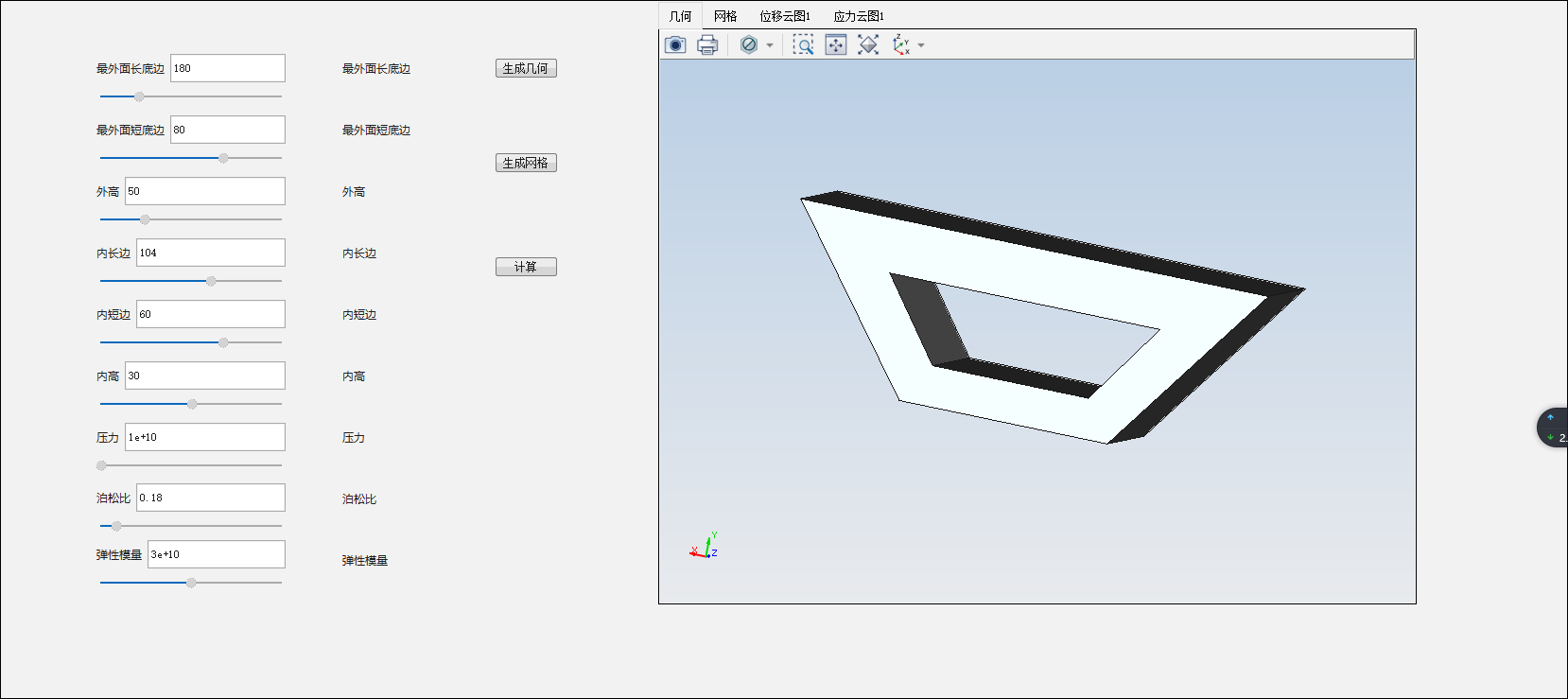1568x699 pixels.
Task: Click the 内高 input field with 30
Action: click(205, 376)
